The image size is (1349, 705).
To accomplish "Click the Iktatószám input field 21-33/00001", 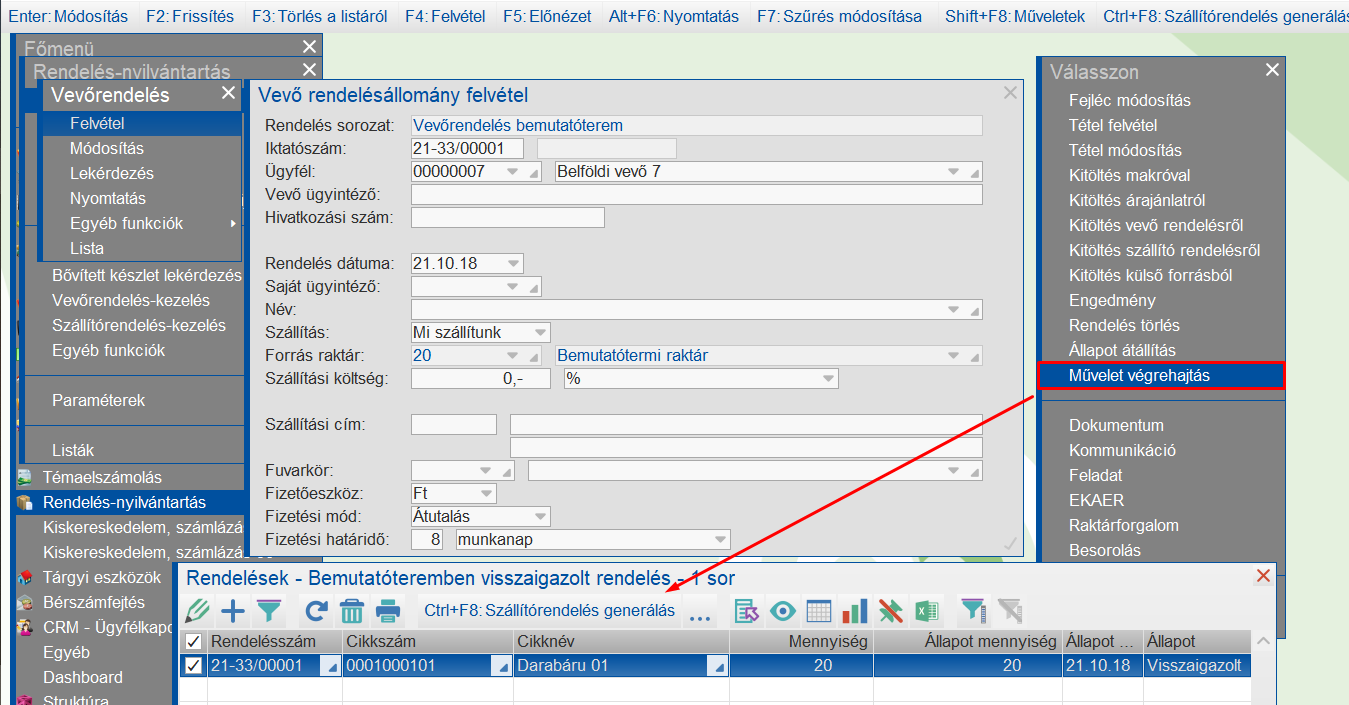I will (x=468, y=149).
